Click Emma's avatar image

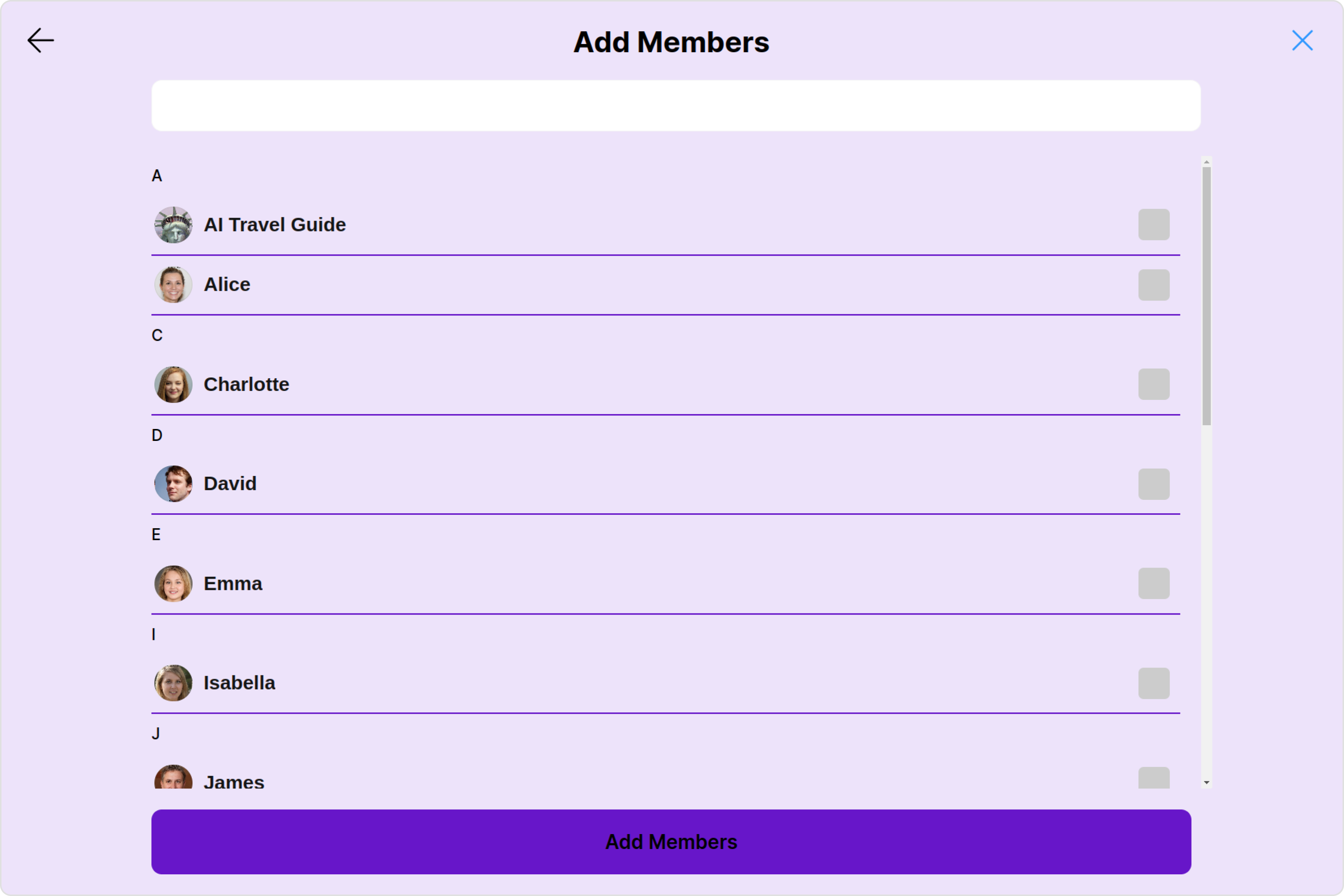coord(173,584)
